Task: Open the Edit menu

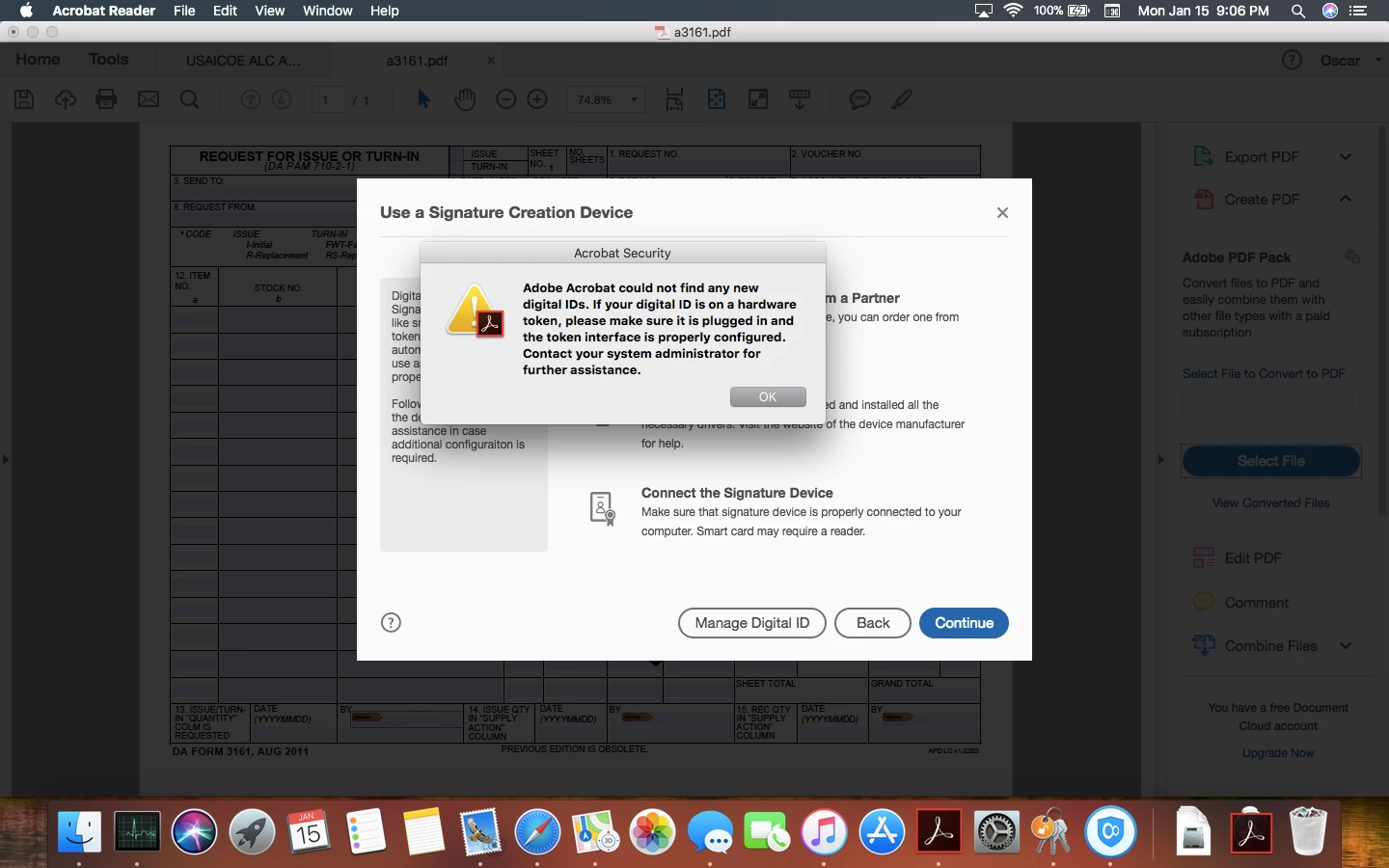Action: [x=226, y=11]
